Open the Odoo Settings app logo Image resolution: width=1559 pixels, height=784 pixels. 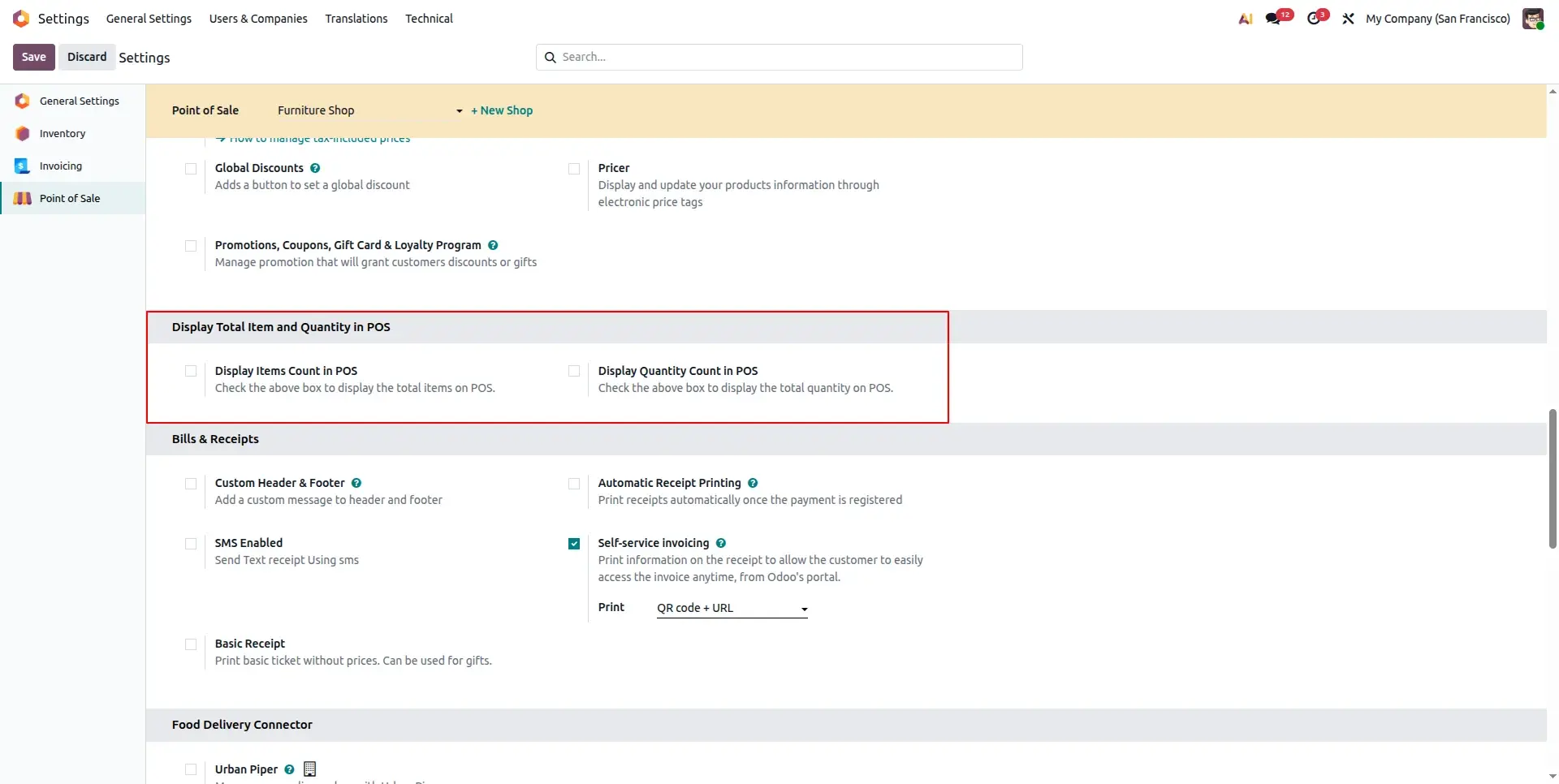21,18
